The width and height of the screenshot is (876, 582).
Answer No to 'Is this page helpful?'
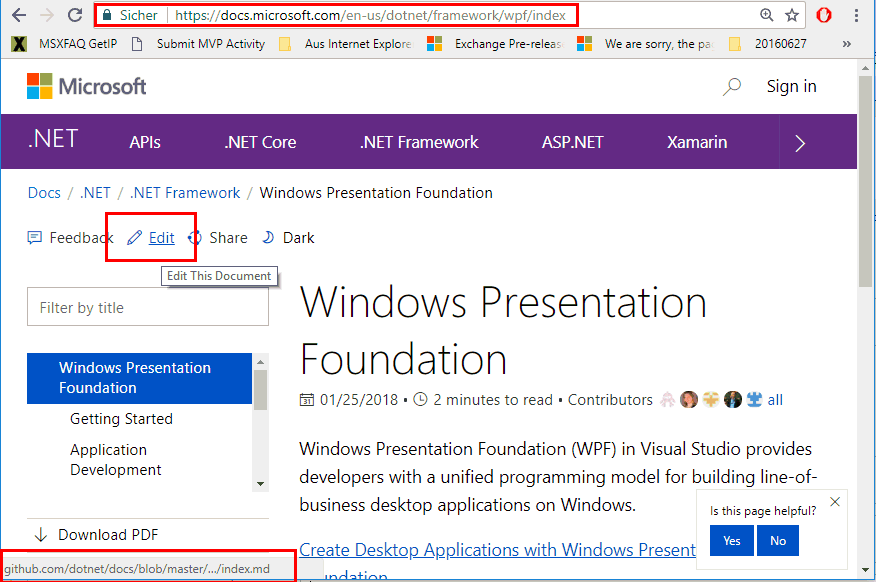tap(778, 541)
